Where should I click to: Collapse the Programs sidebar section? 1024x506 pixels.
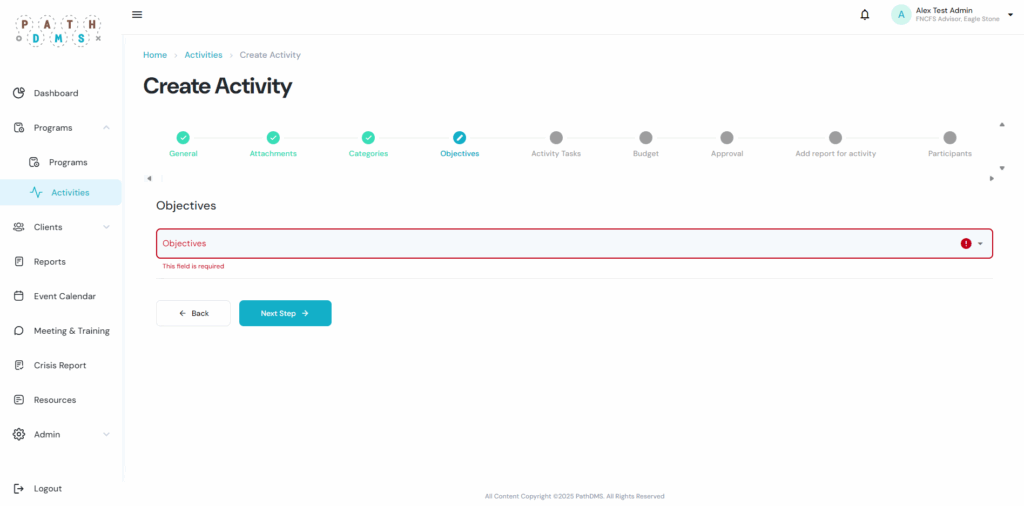(106, 128)
